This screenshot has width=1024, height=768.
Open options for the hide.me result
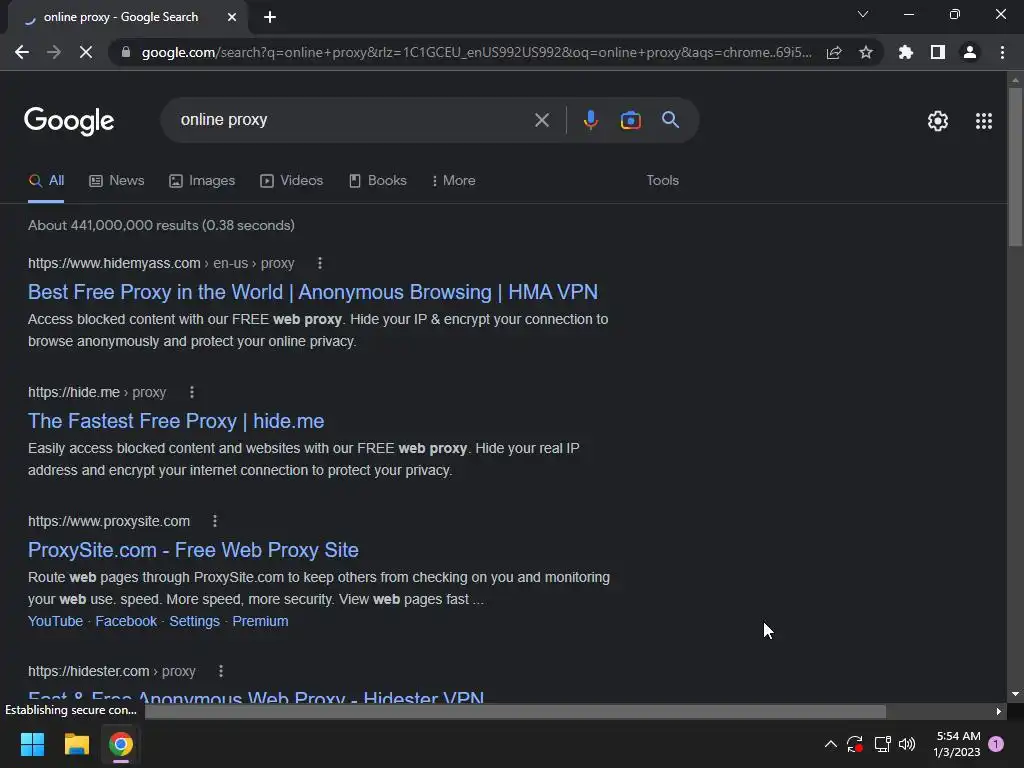[191, 392]
